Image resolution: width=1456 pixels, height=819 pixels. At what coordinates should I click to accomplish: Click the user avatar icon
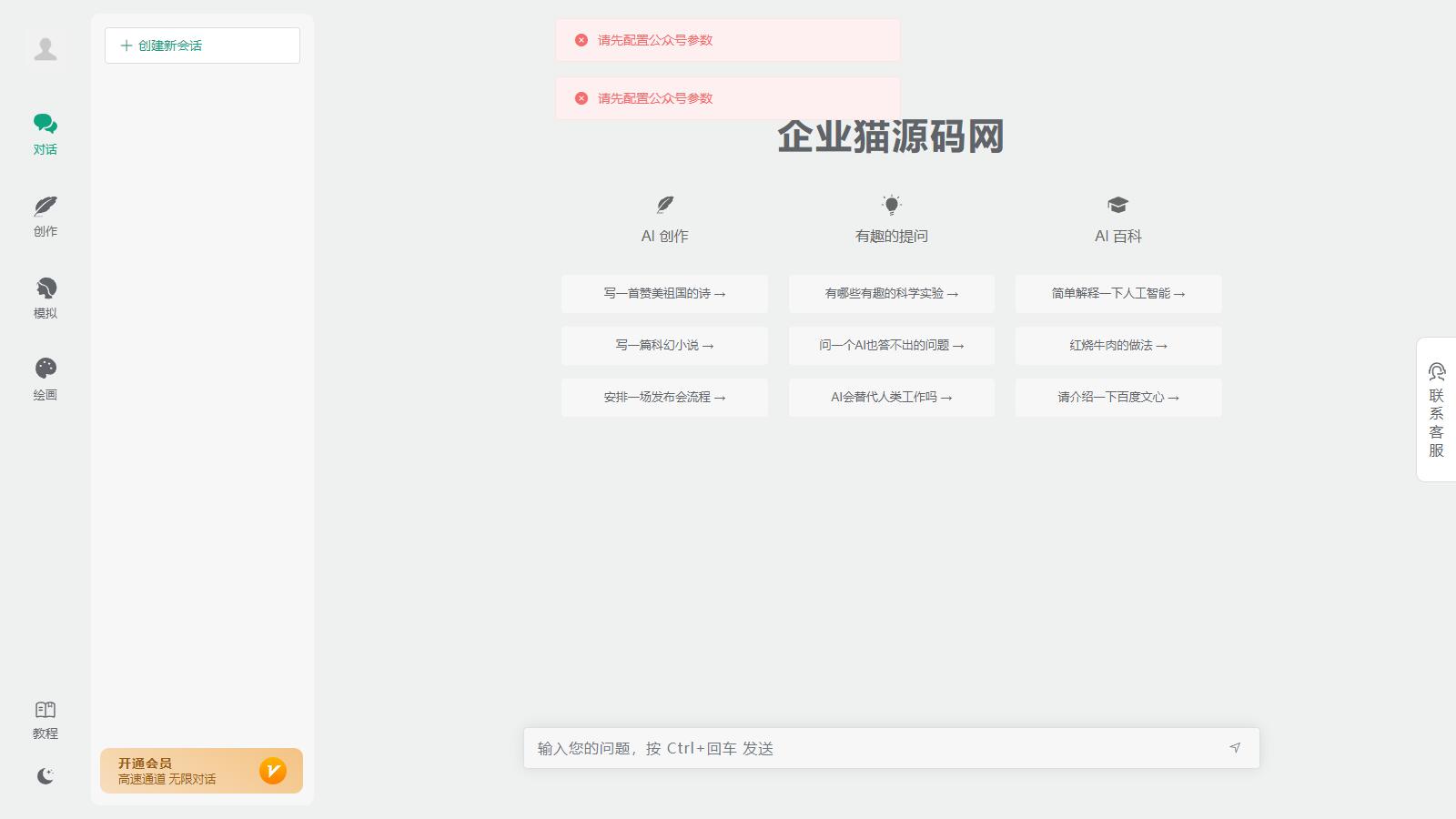click(45, 49)
